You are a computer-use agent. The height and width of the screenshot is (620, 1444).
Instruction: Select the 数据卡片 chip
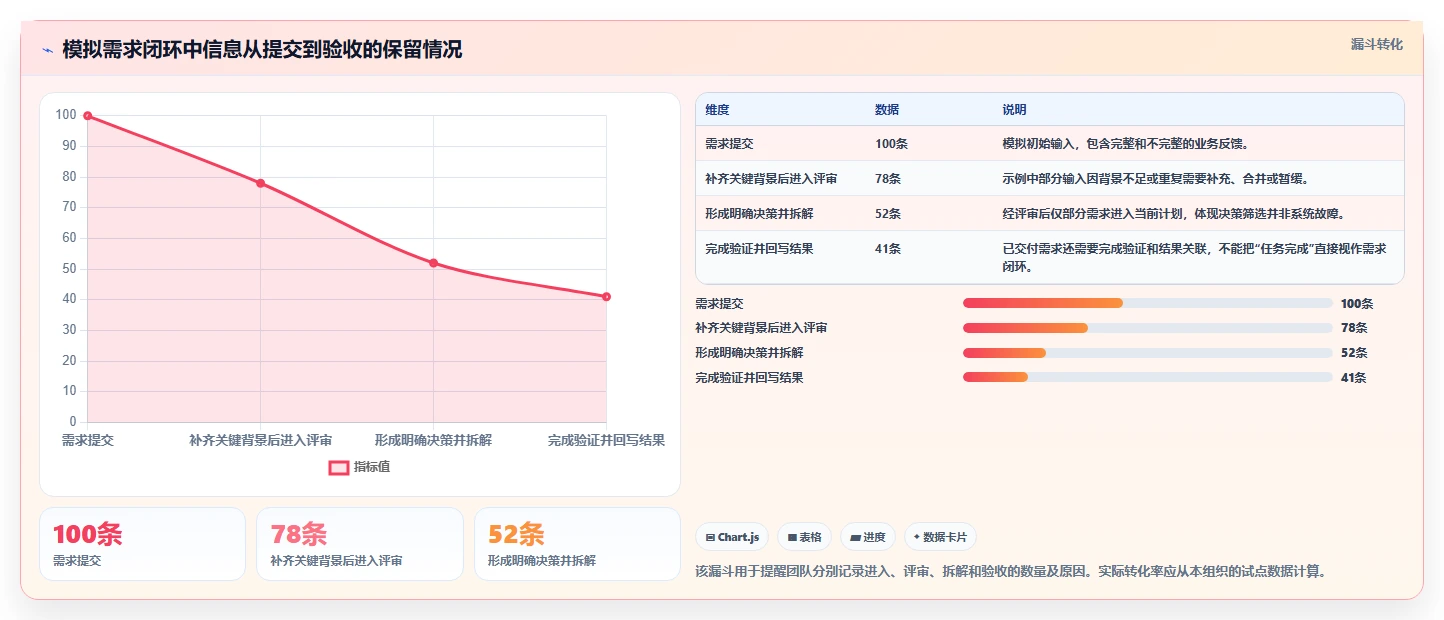click(x=940, y=537)
